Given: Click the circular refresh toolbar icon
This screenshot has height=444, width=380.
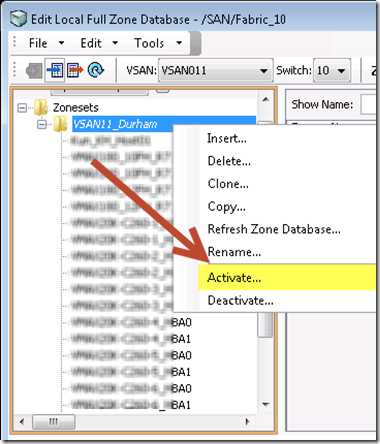Looking at the screenshot, I should (x=96, y=70).
